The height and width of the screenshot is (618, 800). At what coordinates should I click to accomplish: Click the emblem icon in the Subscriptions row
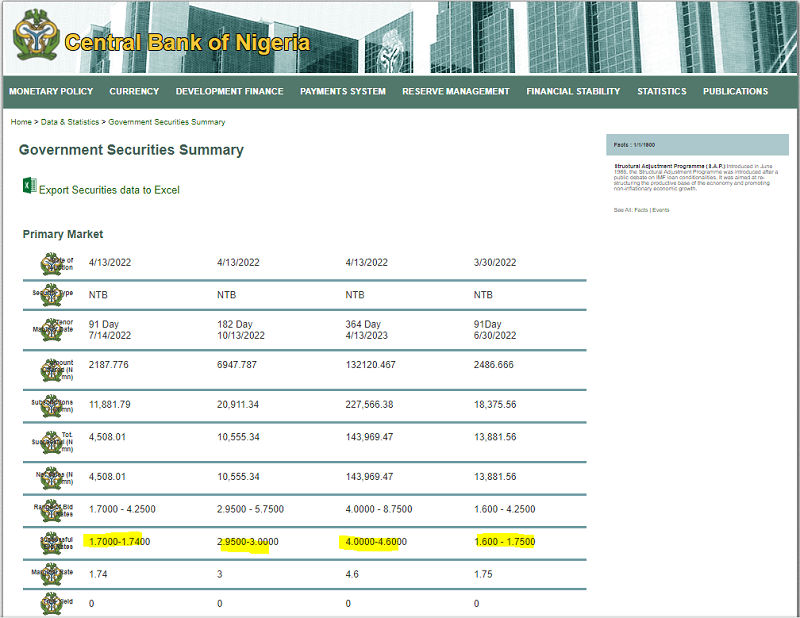tap(51, 406)
